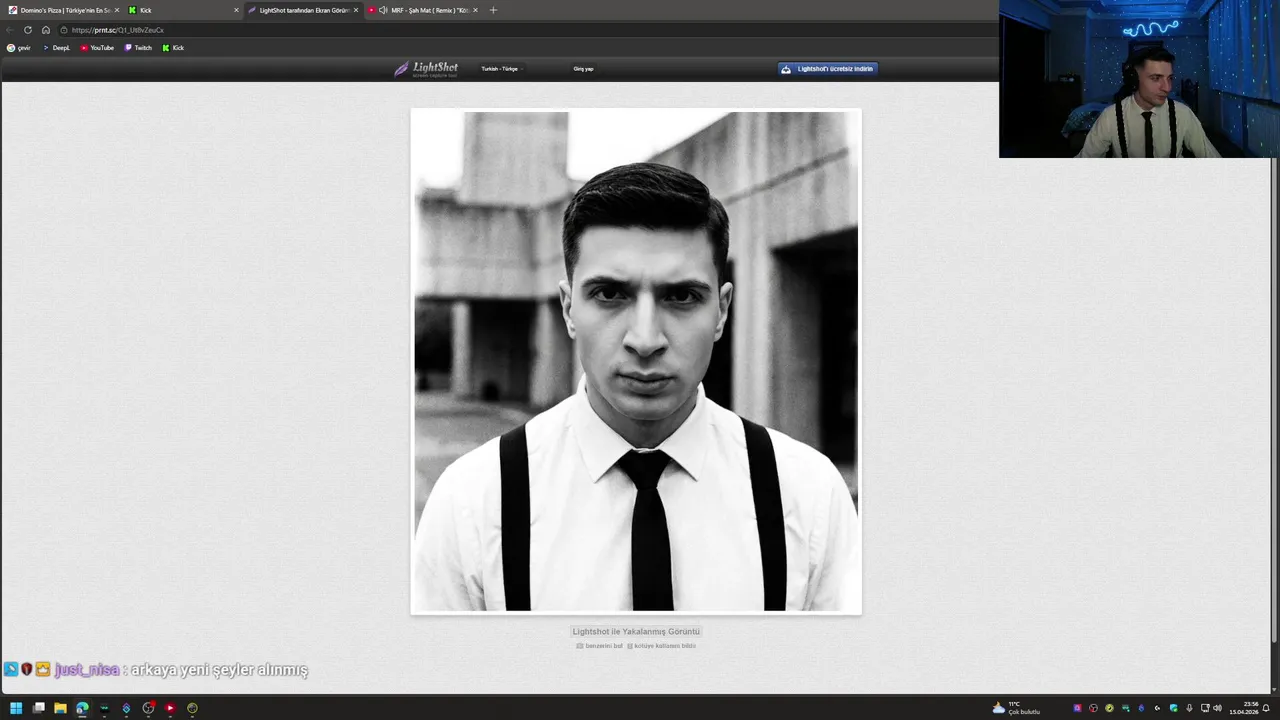The height and width of the screenshot is (720, 1280).
Task: Open the captured black-and-white portrait image
Action: coord(636,361)
